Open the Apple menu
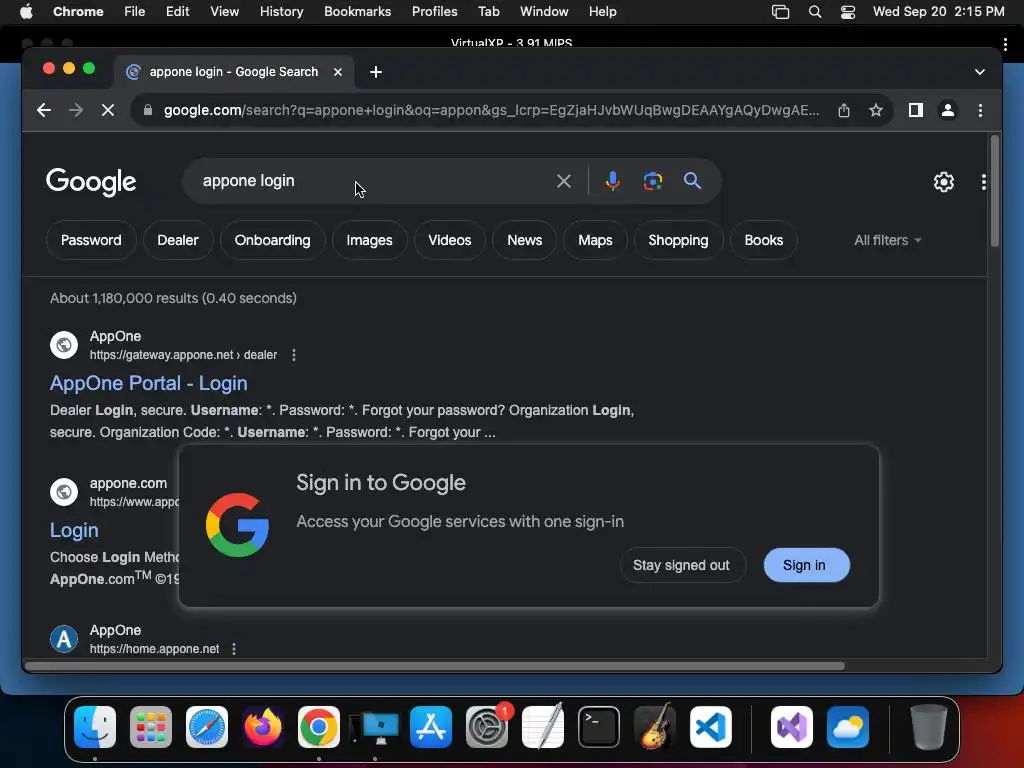 point(26,12)
